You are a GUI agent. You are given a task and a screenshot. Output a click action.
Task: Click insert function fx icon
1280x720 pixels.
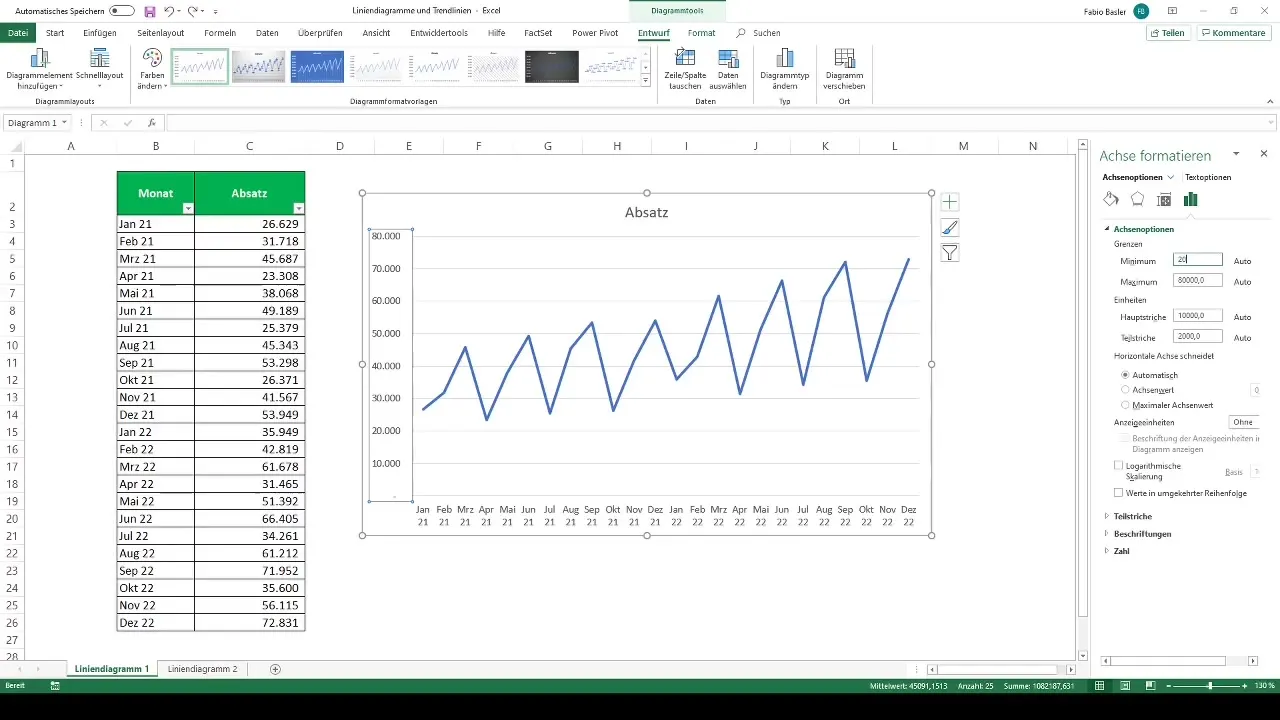[x=152, y=123]
